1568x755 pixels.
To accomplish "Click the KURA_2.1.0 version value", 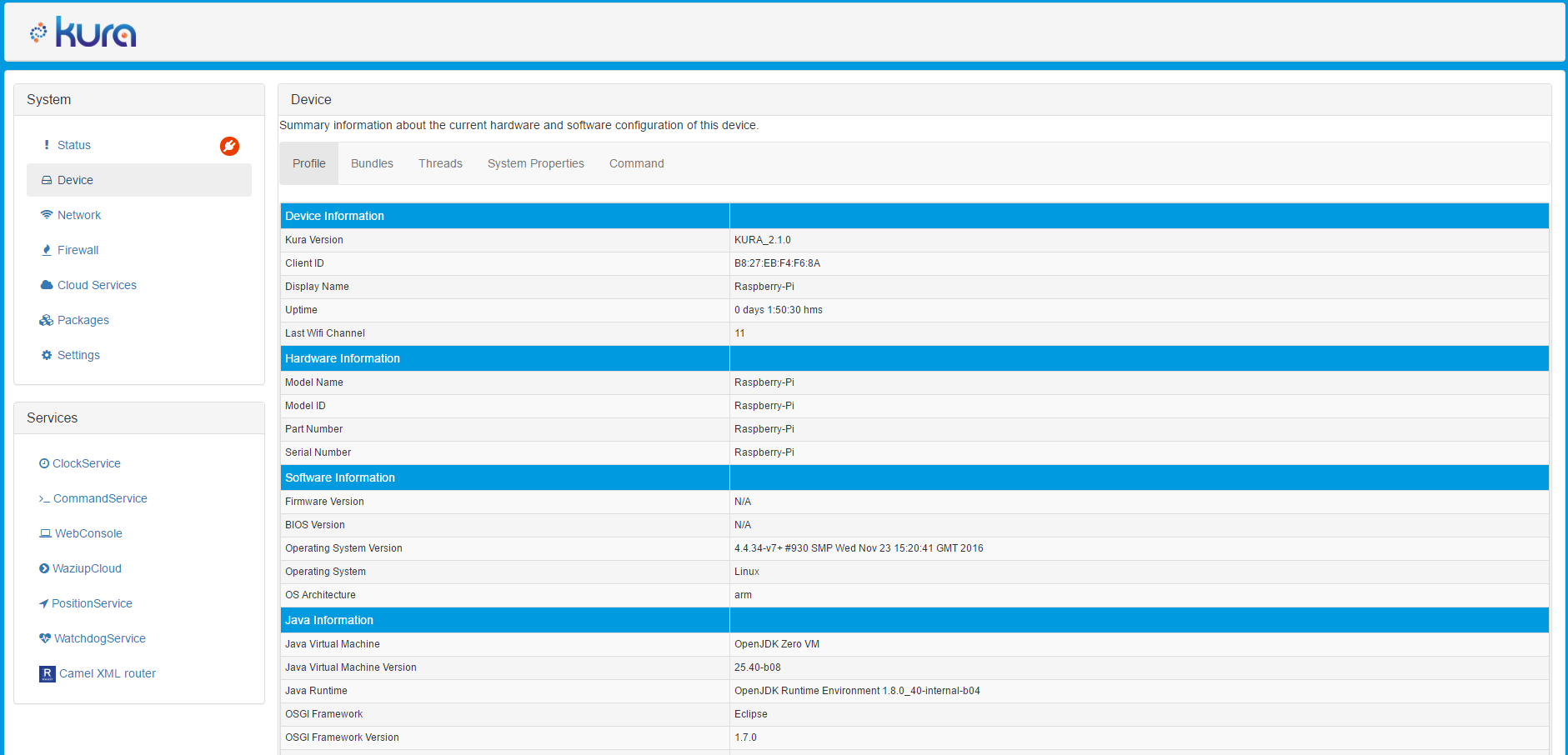I will coord(763,240).
